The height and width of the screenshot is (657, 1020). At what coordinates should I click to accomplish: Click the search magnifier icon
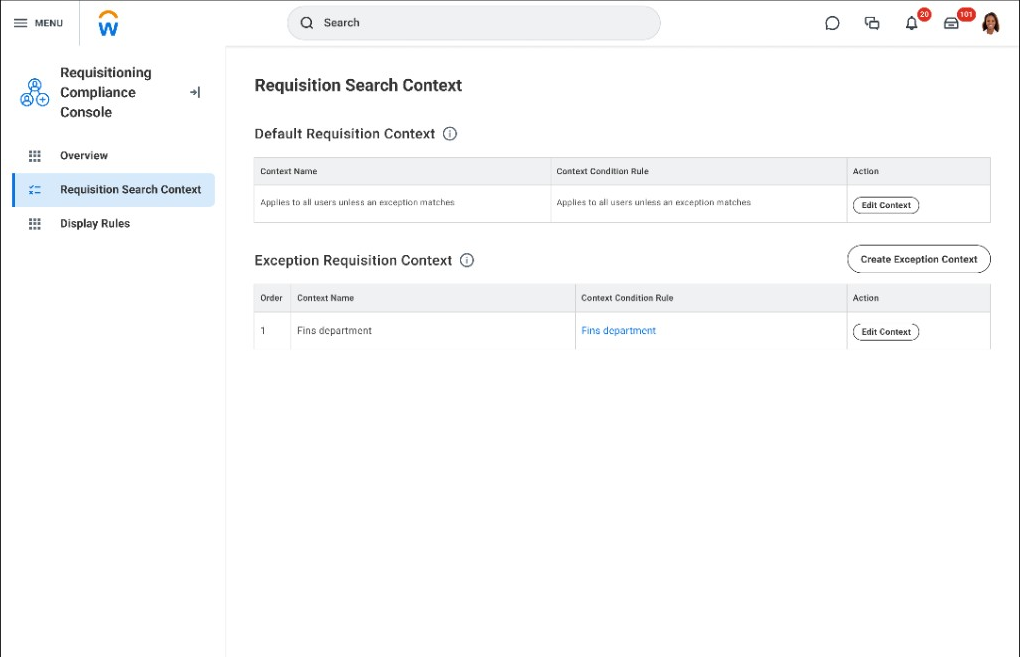(306, 23)
